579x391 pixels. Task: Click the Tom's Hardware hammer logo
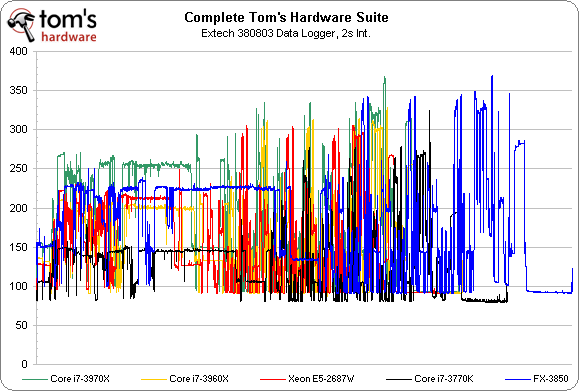point(21,24)
